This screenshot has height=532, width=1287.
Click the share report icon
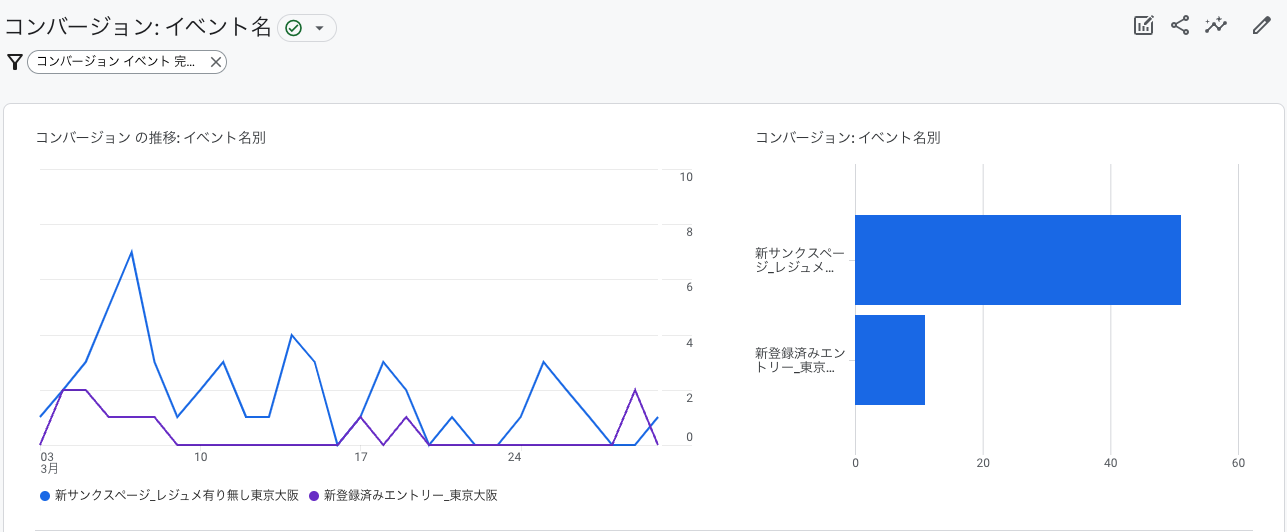[1180, 27]
